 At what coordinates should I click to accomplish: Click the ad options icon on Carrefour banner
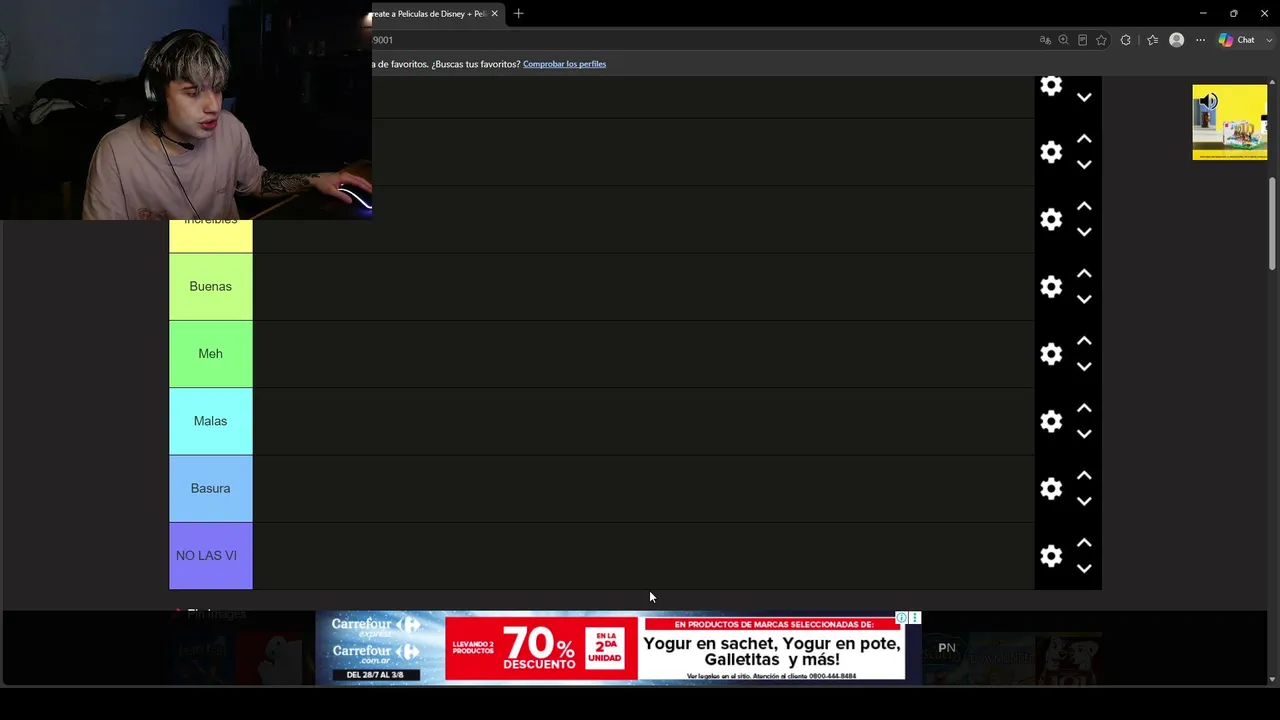[x=914, y=618]
